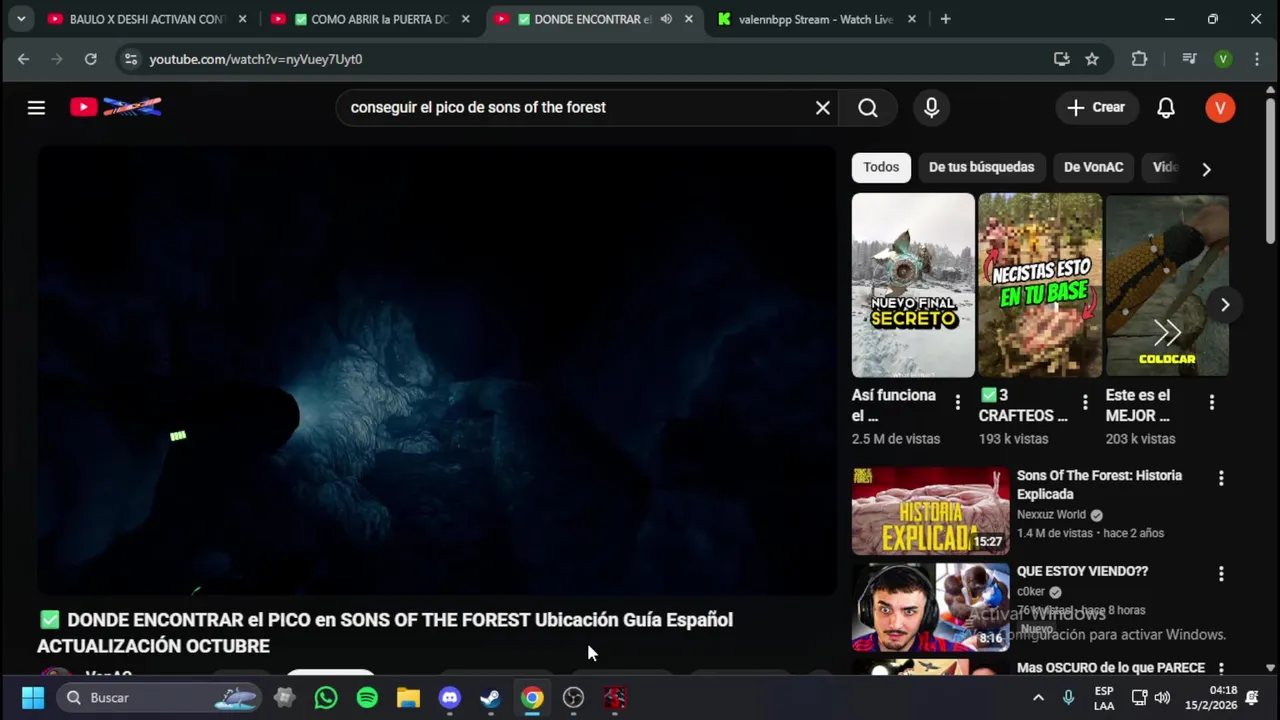Open a new browser tab
The image size is (1280, 720).
945,19
